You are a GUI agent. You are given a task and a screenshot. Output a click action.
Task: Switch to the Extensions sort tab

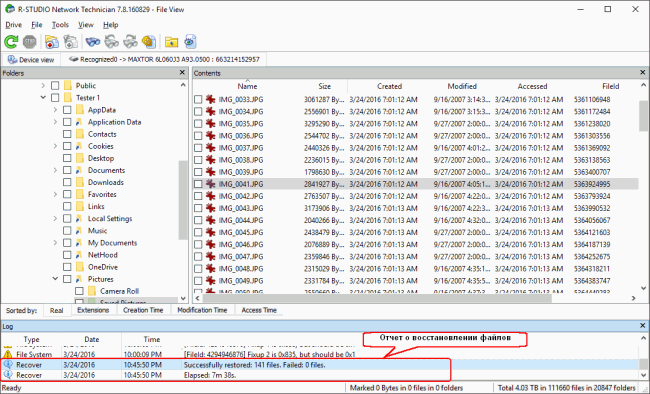(x=93, y=310)
